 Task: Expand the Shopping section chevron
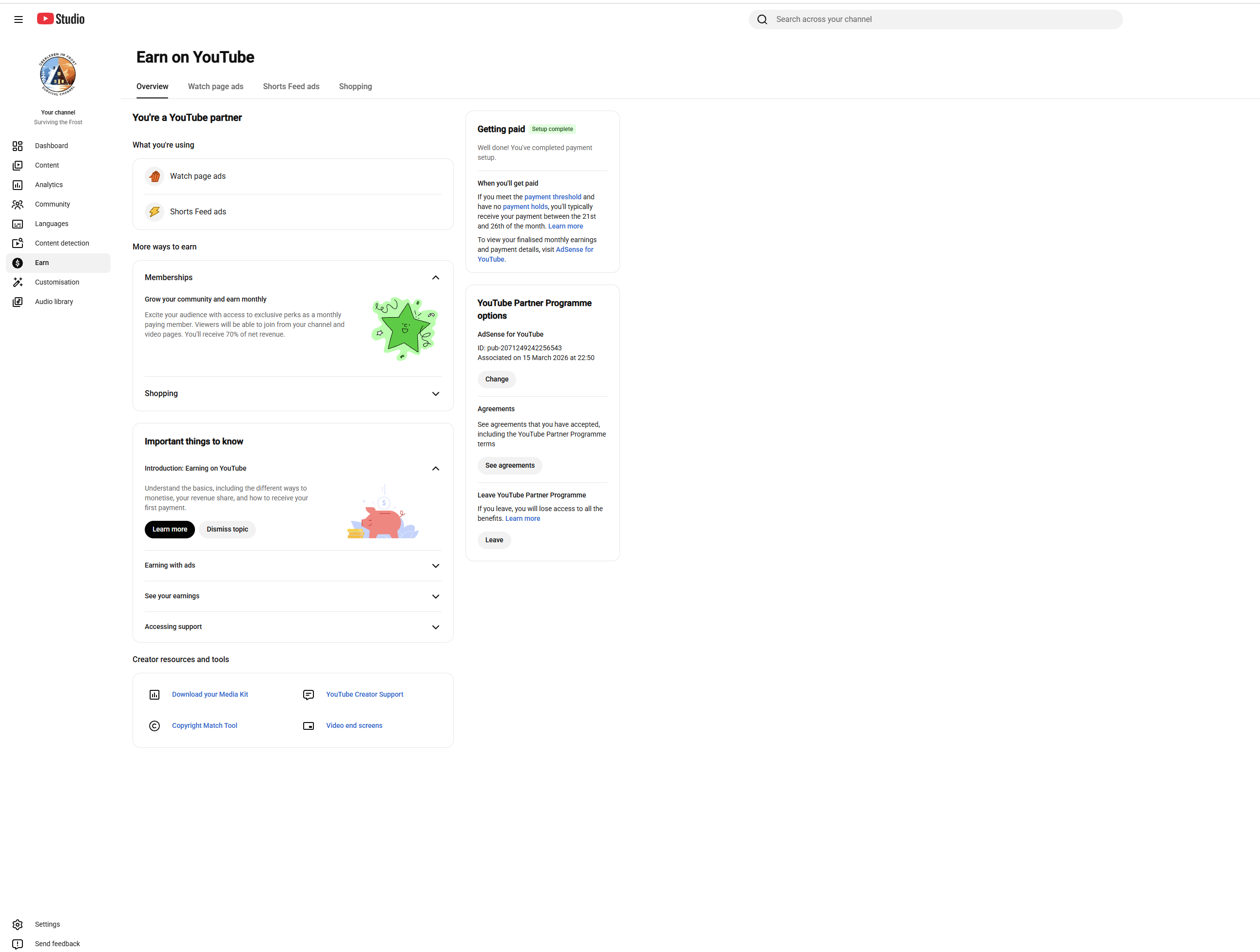coord(435,394)
